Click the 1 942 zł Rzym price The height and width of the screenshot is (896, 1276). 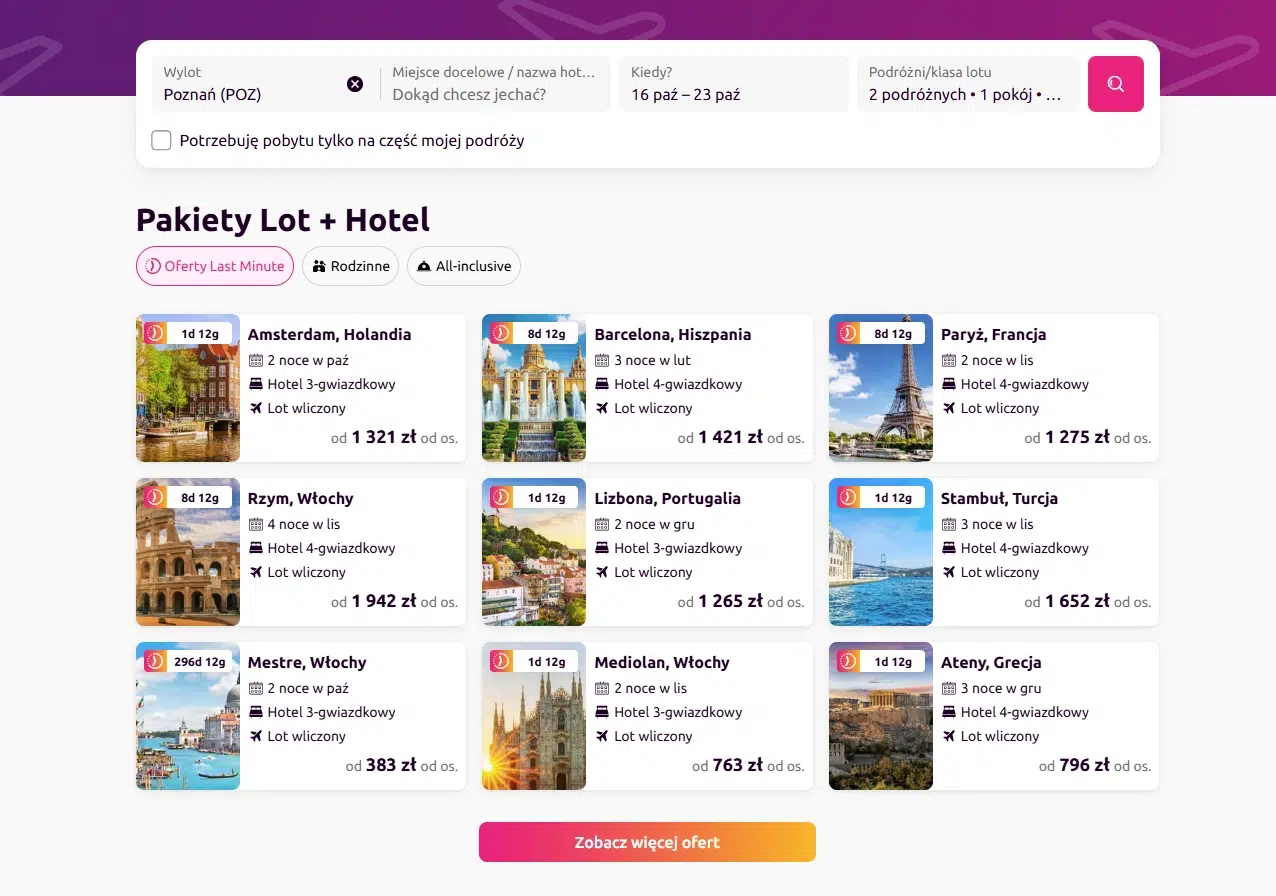click(384, 601)
